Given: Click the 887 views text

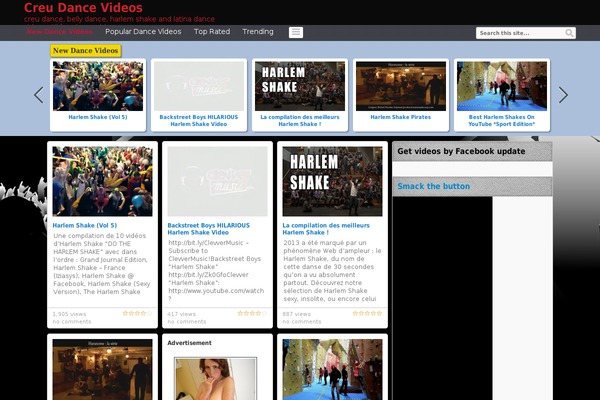Looking at the screenshot, I should (297, 314).
